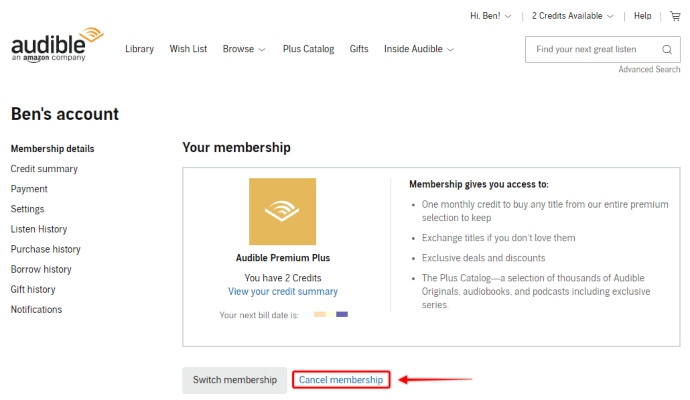Open the shopping cart icon
This screenshot has height=400, width=690.
coord(675,16)
